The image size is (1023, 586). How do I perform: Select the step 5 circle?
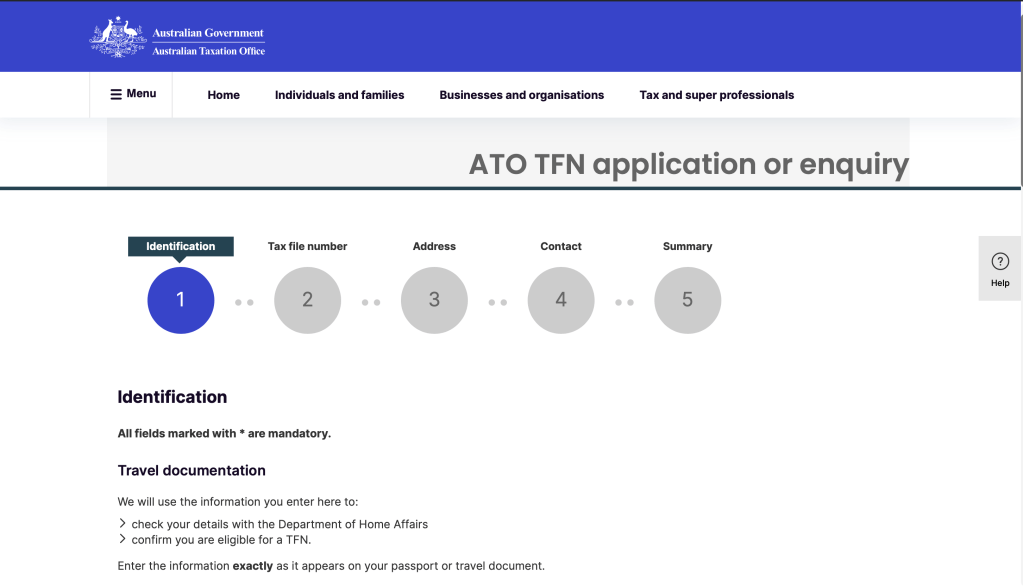click(688, 300)
